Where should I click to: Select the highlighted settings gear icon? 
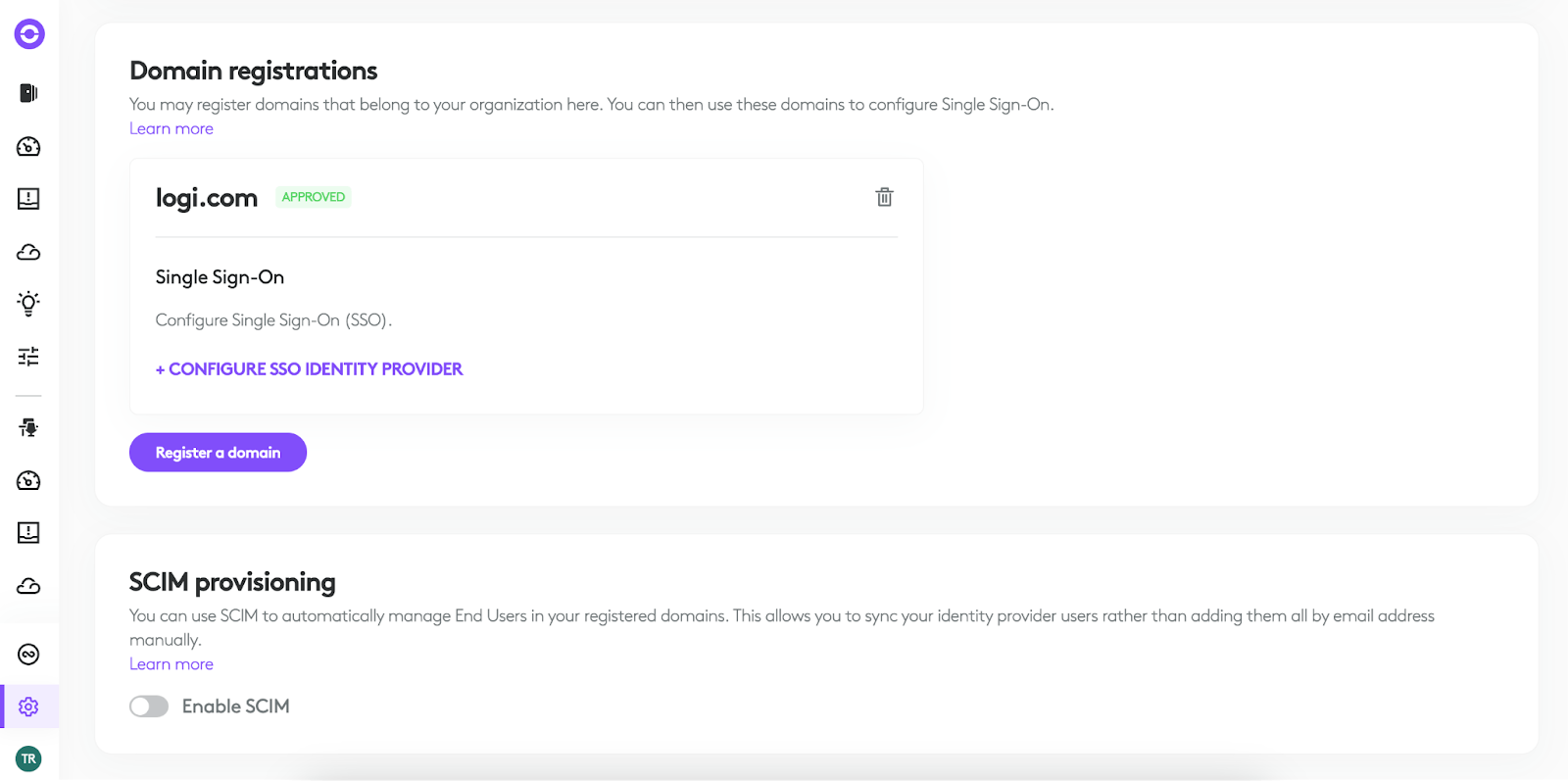pyautogui.click(x=28, y=707)
